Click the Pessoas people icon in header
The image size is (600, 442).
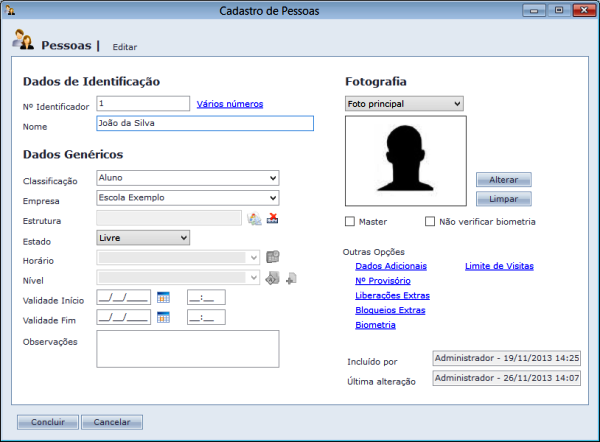[x=25, y=41]
